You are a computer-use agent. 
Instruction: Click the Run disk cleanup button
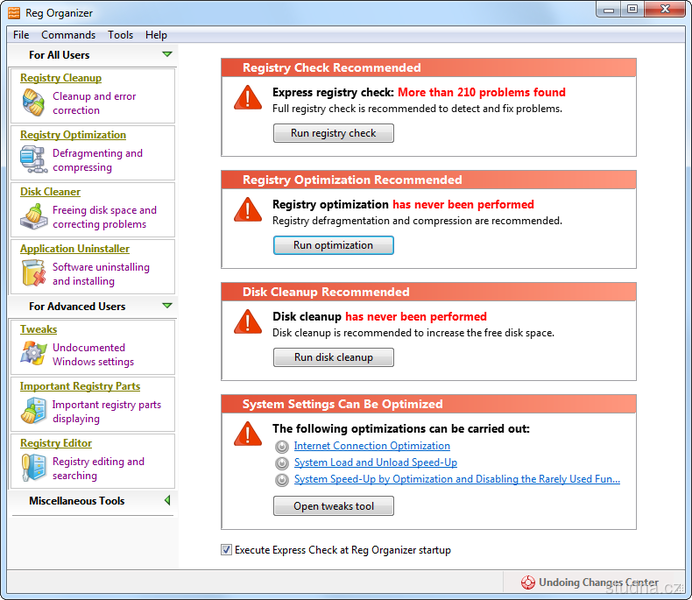click(333, 357)
